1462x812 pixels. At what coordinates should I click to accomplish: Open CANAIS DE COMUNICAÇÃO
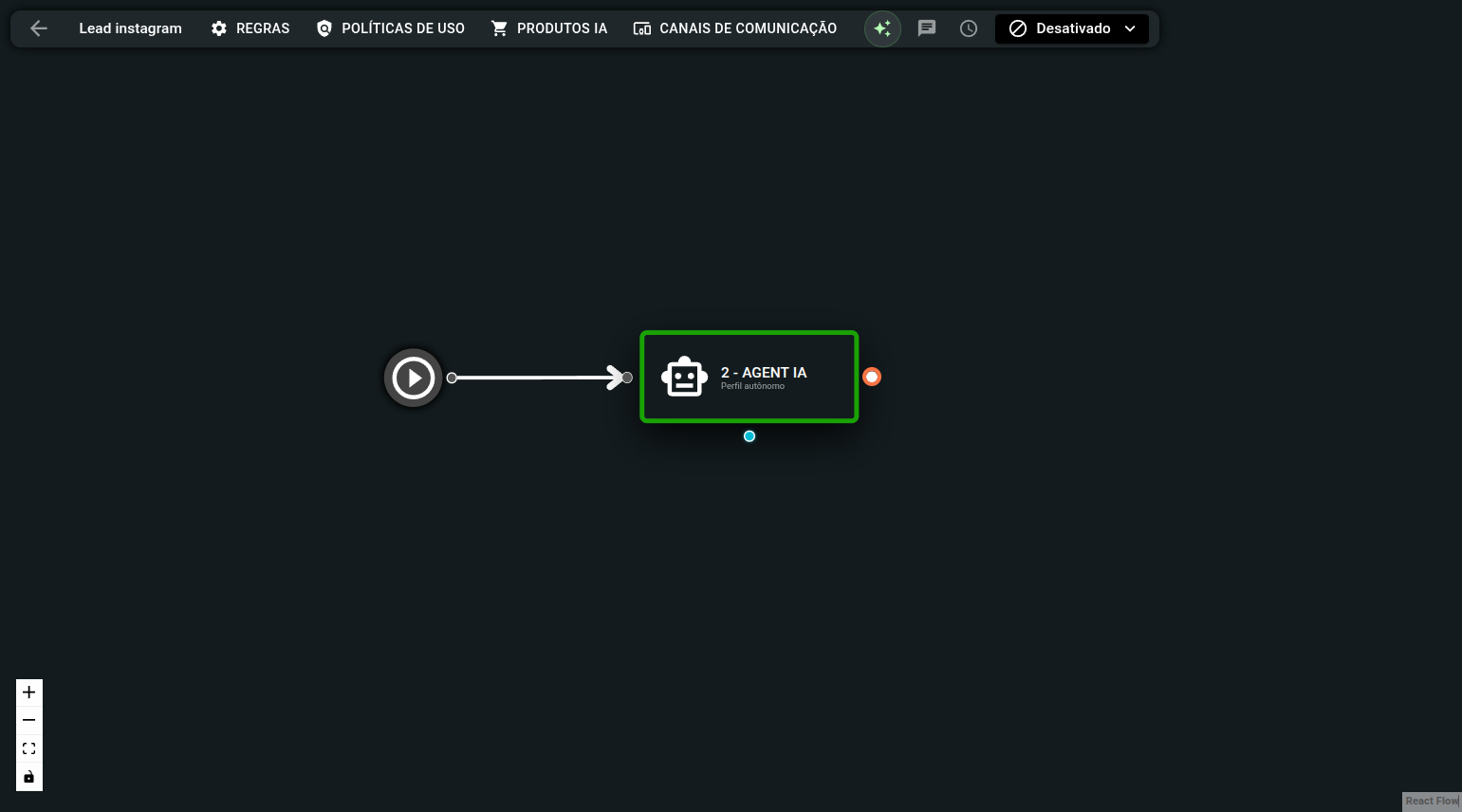(735, 28)
